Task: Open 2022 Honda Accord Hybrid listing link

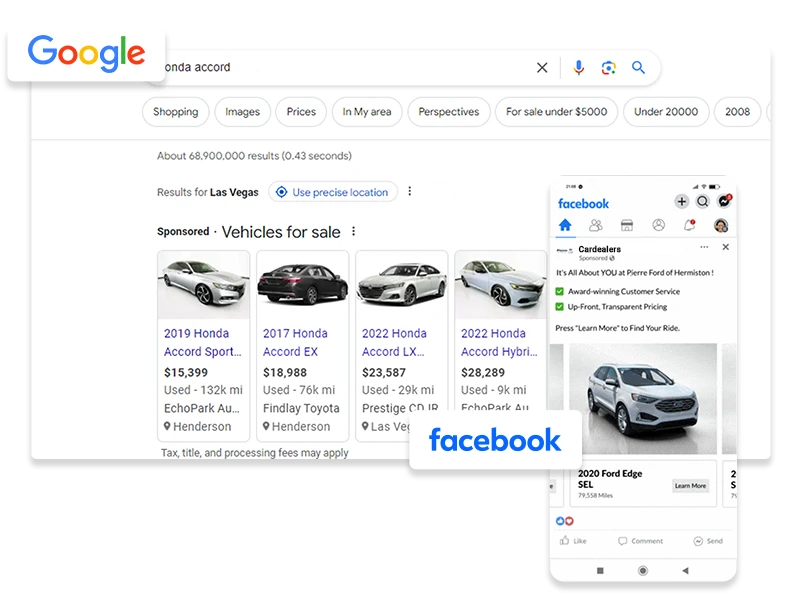Action: [x=499, y=342]
